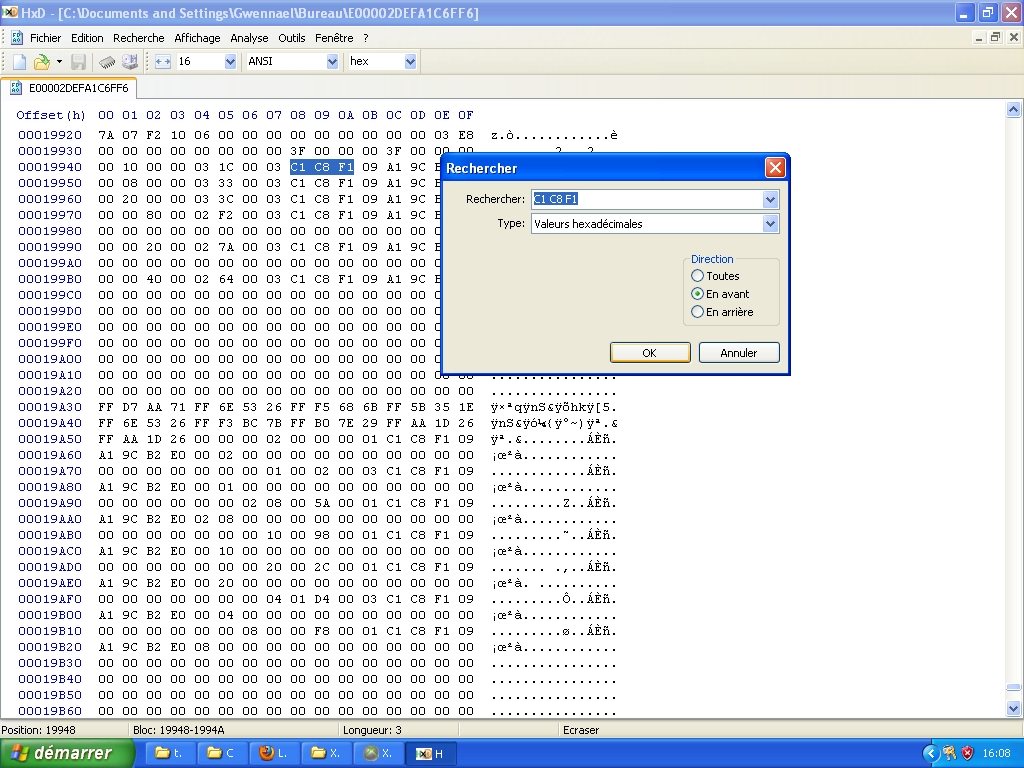Open the taskbar folder item labeled t.

[169, 753]
